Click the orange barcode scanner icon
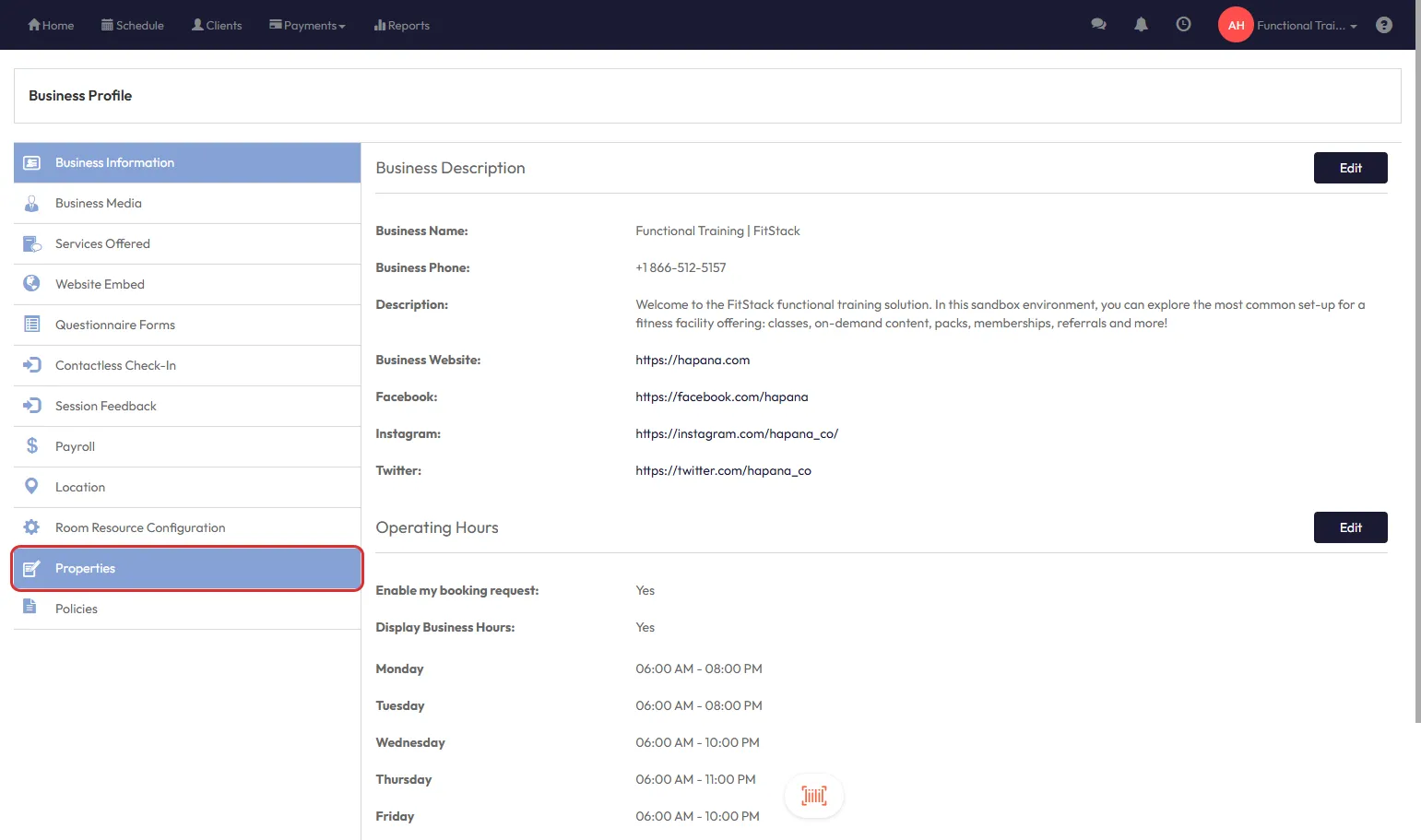The height and width of the screenshot is (840, 1421). (x=813, y=796)
